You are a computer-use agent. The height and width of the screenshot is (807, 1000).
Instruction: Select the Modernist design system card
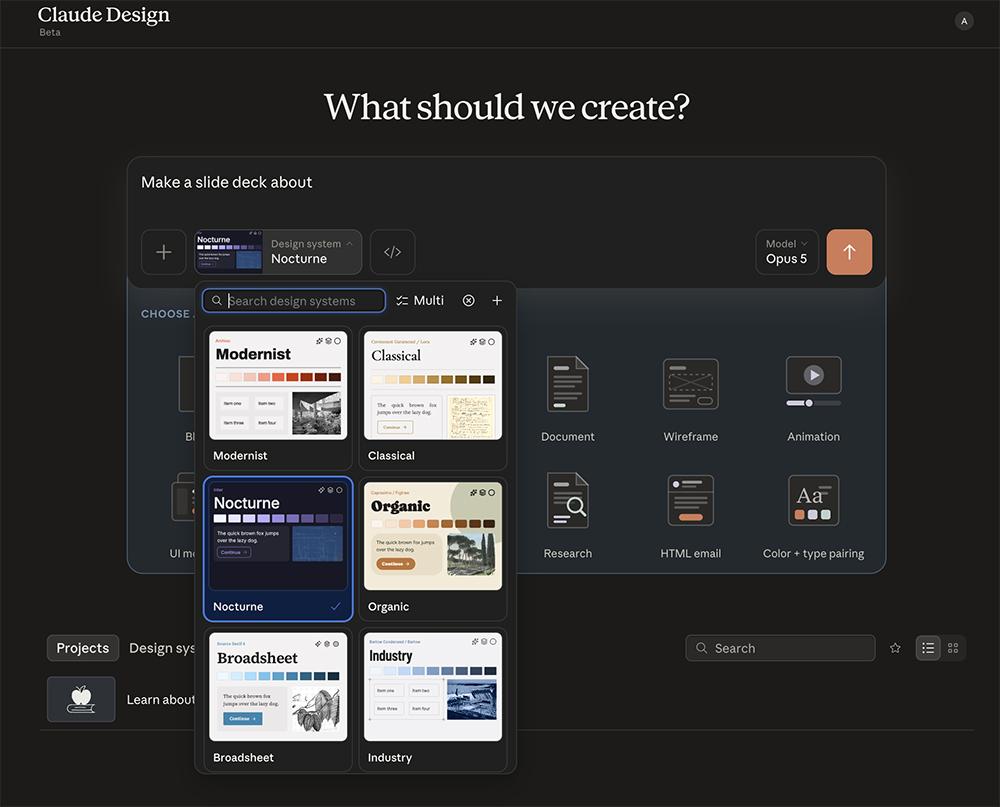277,397
